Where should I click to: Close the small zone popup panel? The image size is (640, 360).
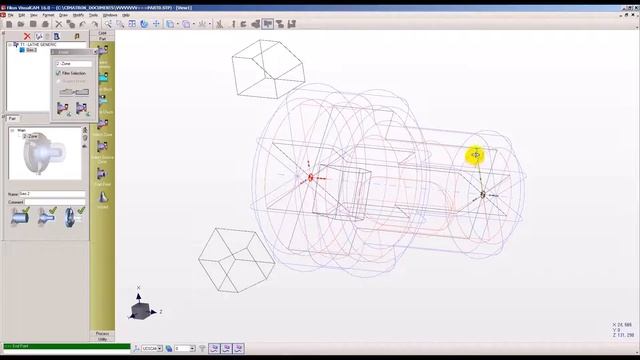pyautogui.click(x=95, y=52)
